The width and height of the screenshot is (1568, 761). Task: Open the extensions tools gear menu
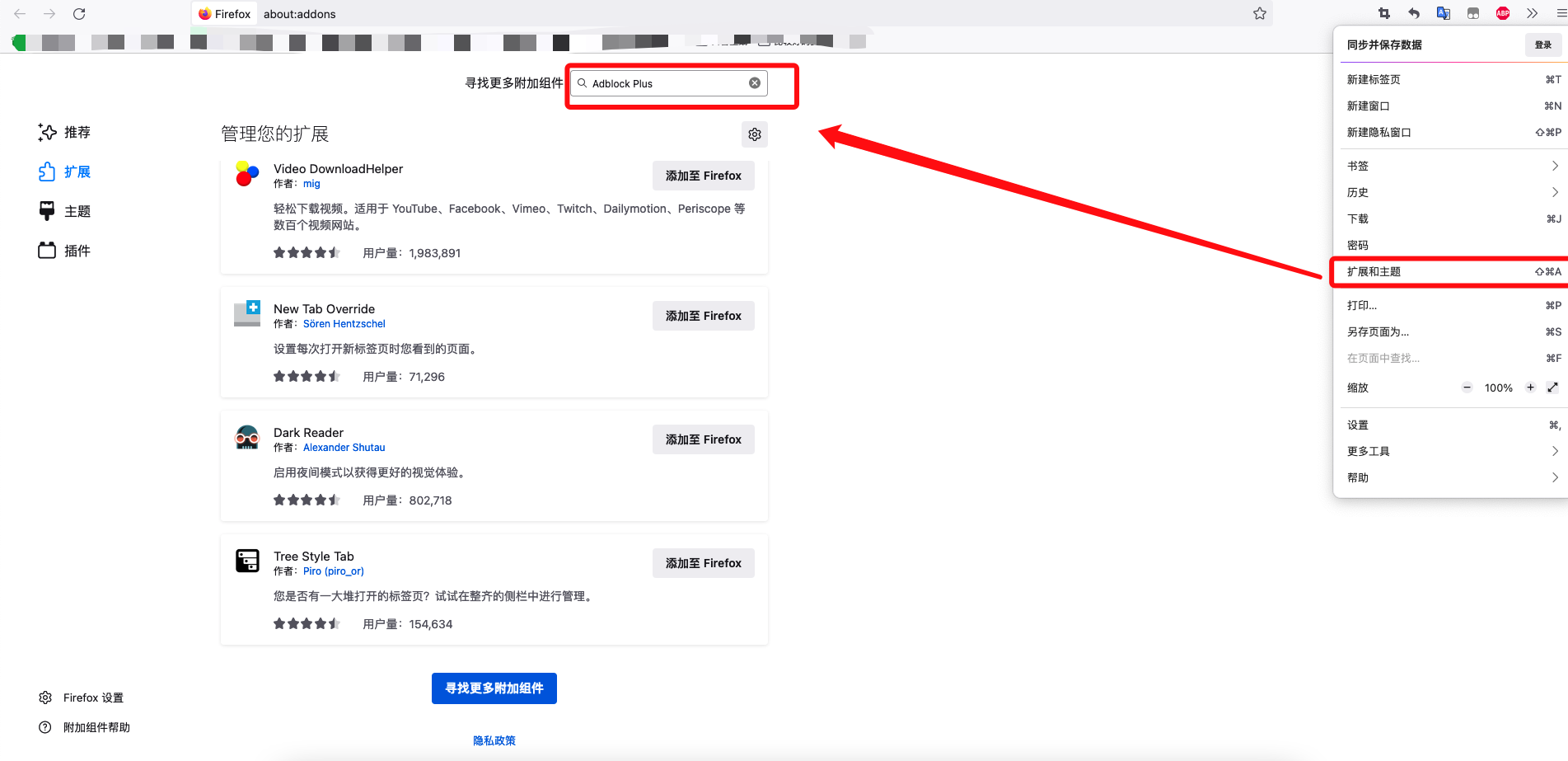[755, 134]
